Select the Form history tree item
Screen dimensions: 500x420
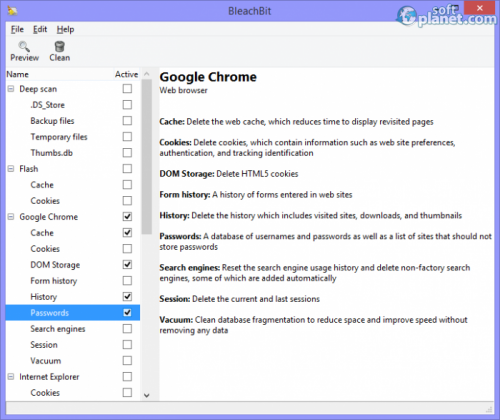54,281
